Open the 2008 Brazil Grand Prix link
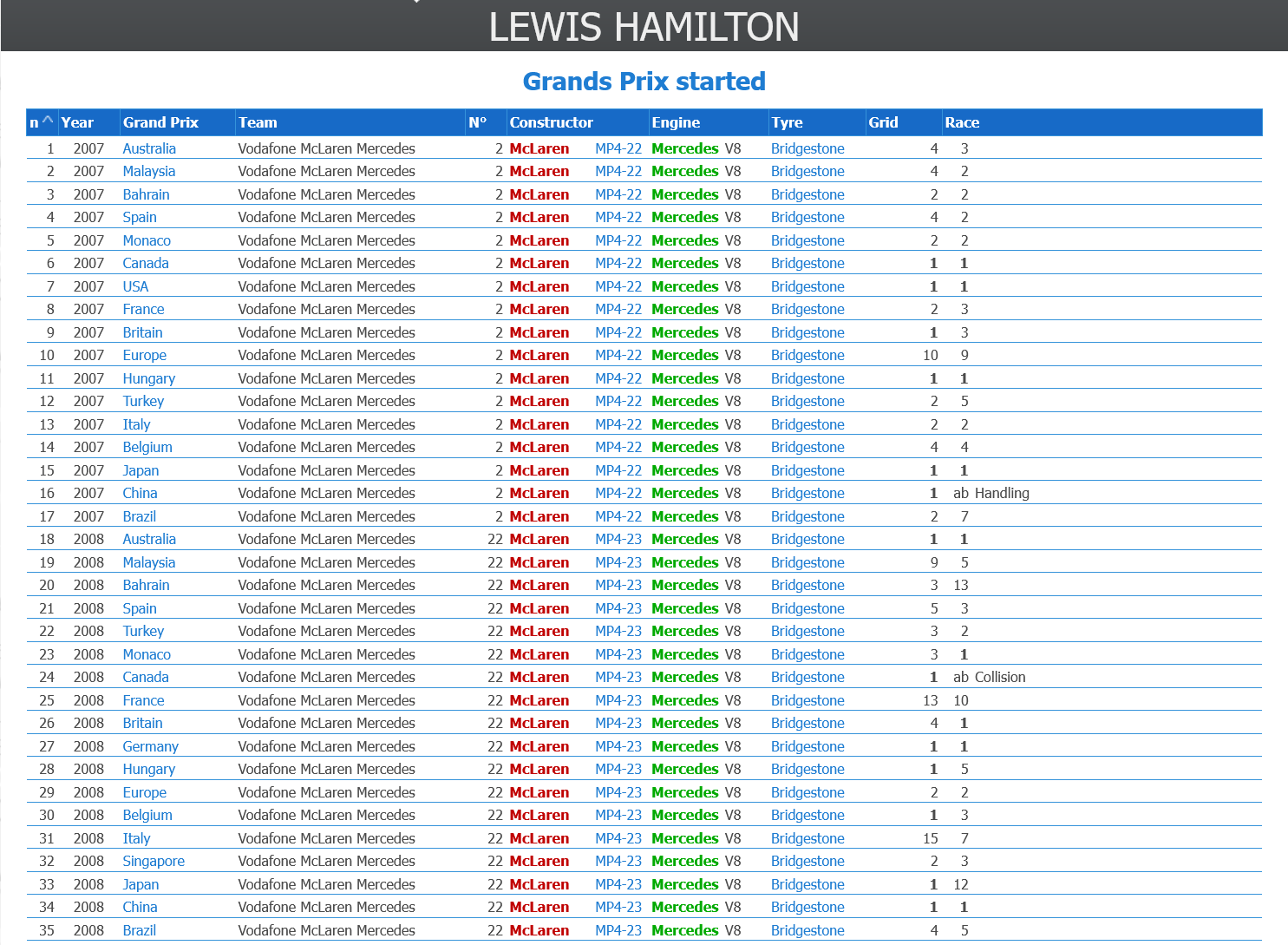Viewport: 1288px width, 945px height. coord(139,930)
